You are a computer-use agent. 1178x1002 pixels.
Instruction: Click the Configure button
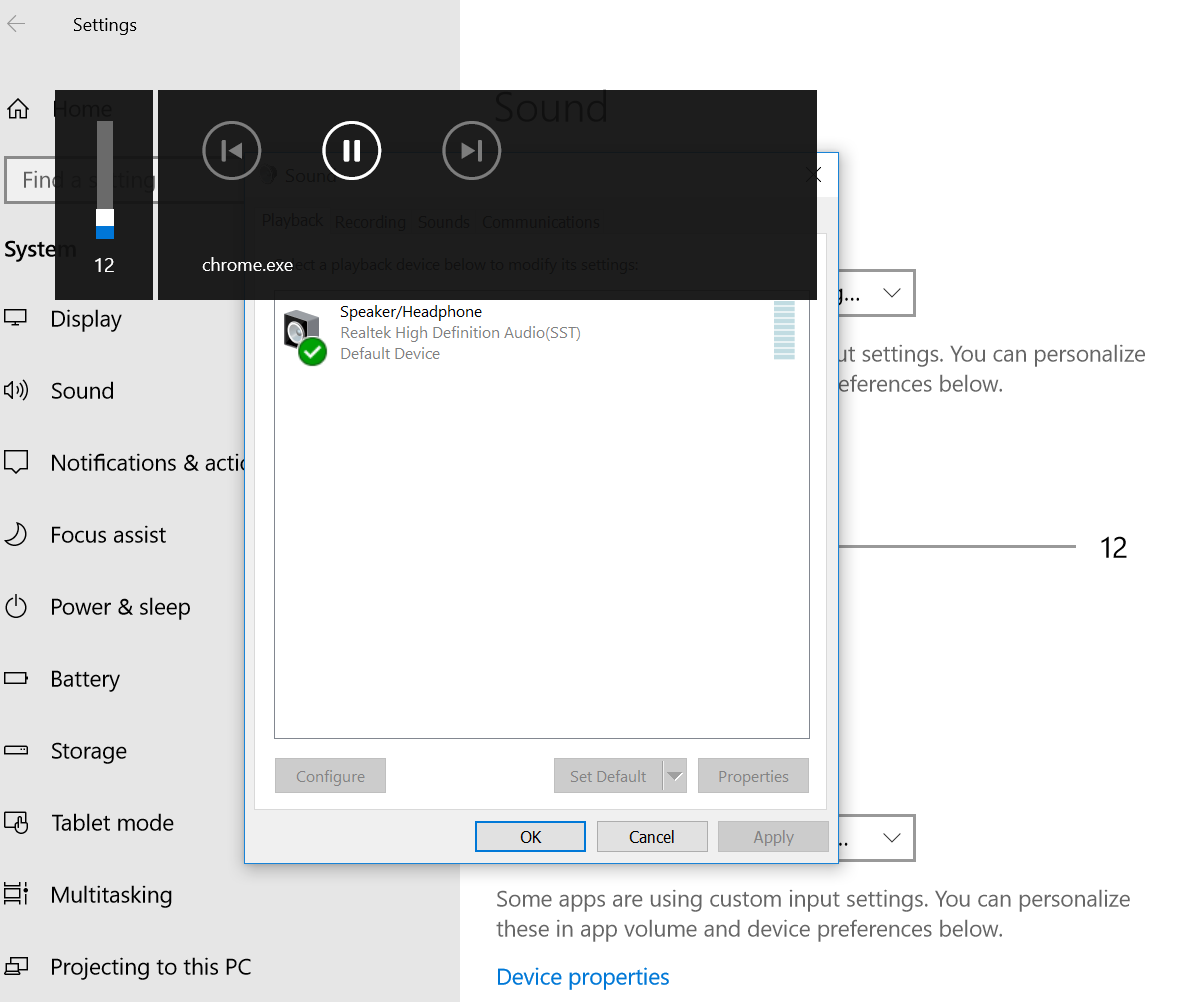click(331, 776)
